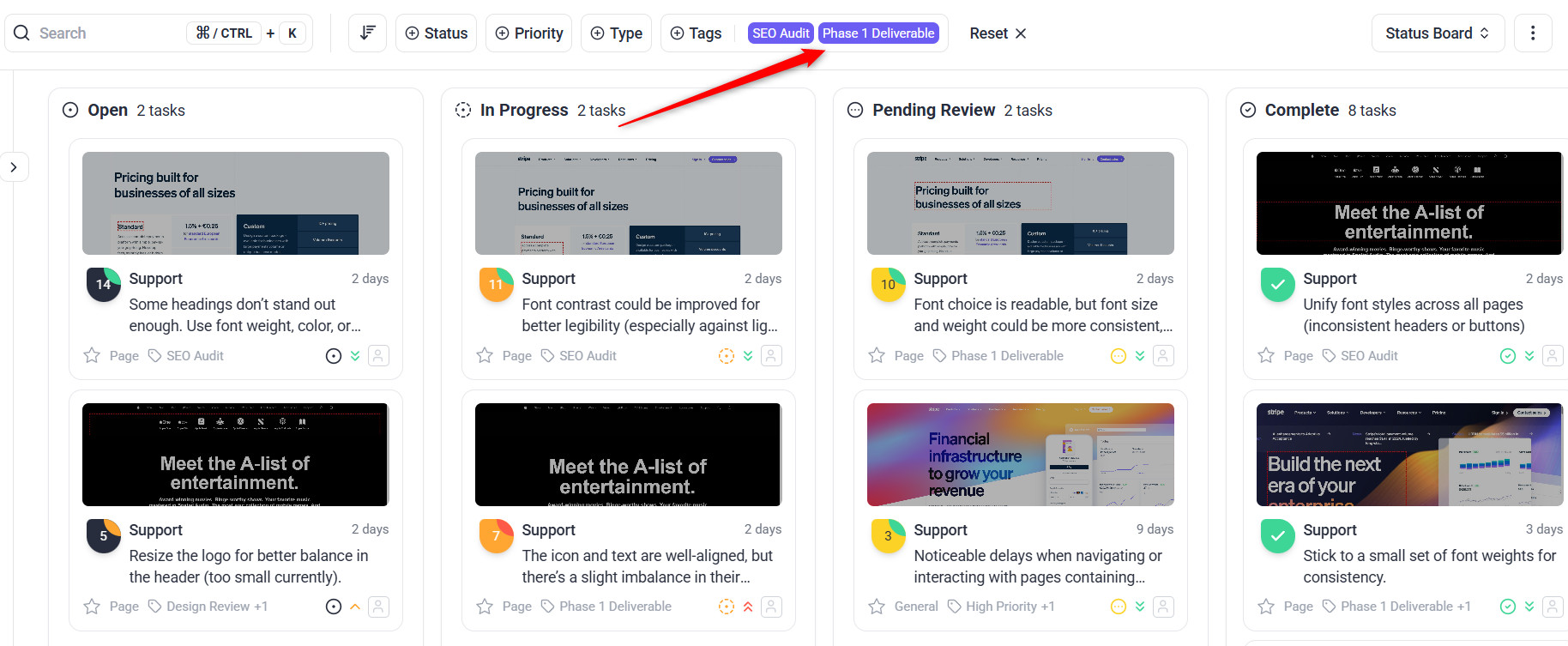Screen dimensions: 1568x646
Task: Star the 'Resize the logo' task
Action: (x=92, y=607)
